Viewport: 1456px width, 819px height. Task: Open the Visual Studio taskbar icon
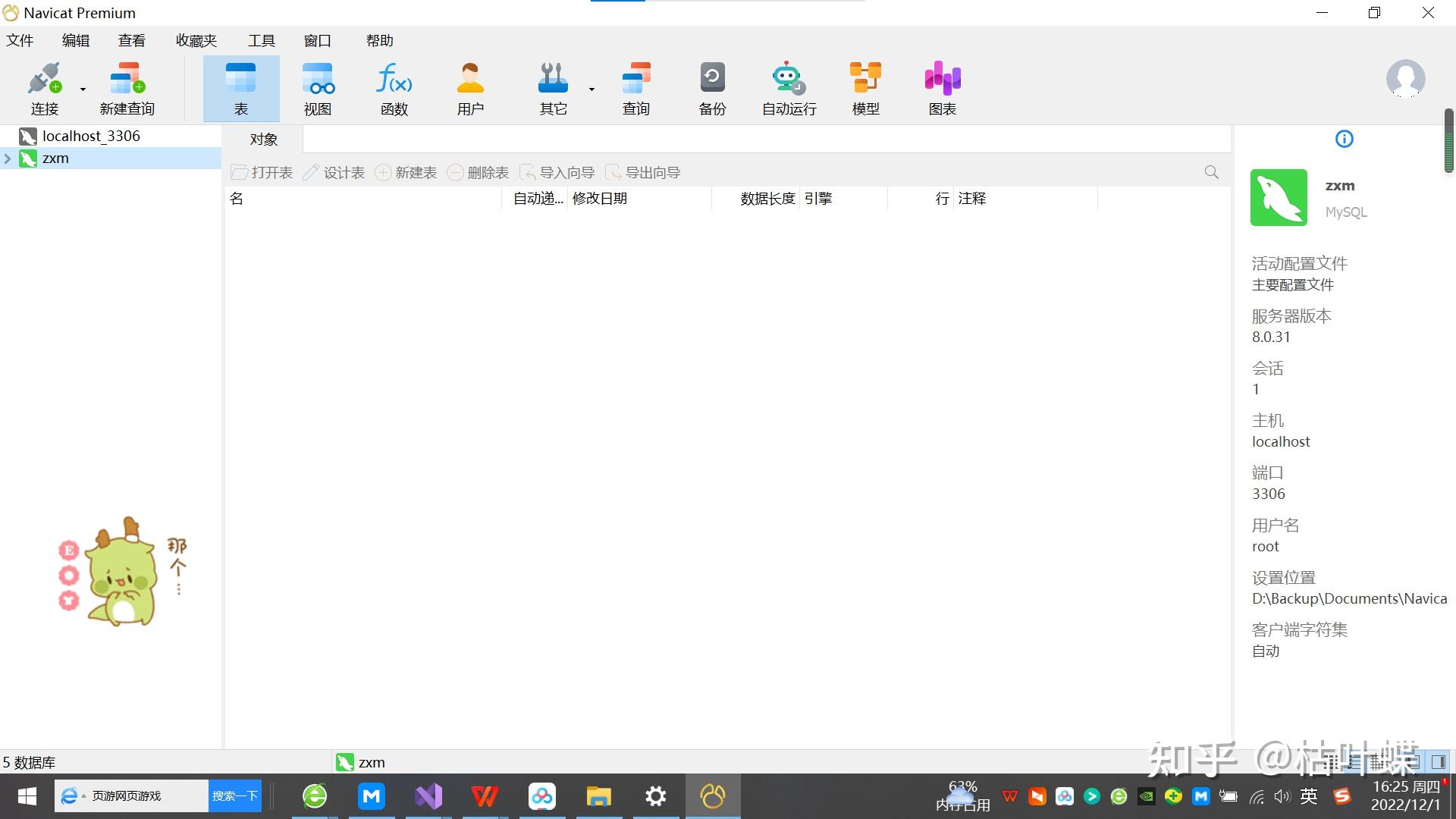(428, 796)
